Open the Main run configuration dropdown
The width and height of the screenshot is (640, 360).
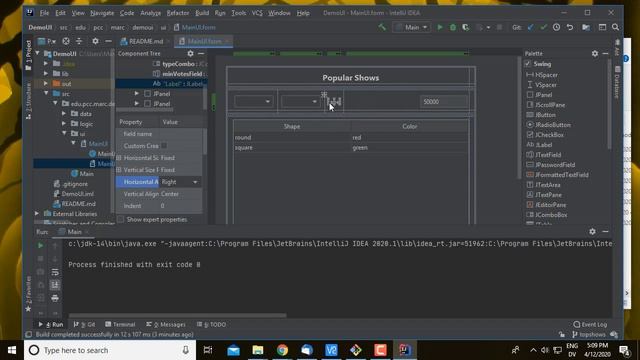[x=411, y=27]
